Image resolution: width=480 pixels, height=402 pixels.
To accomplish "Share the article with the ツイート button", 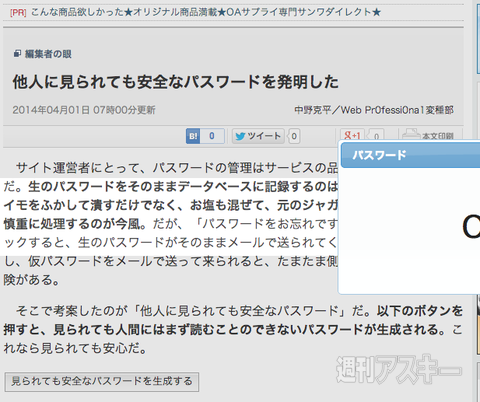I will point(258,136).
